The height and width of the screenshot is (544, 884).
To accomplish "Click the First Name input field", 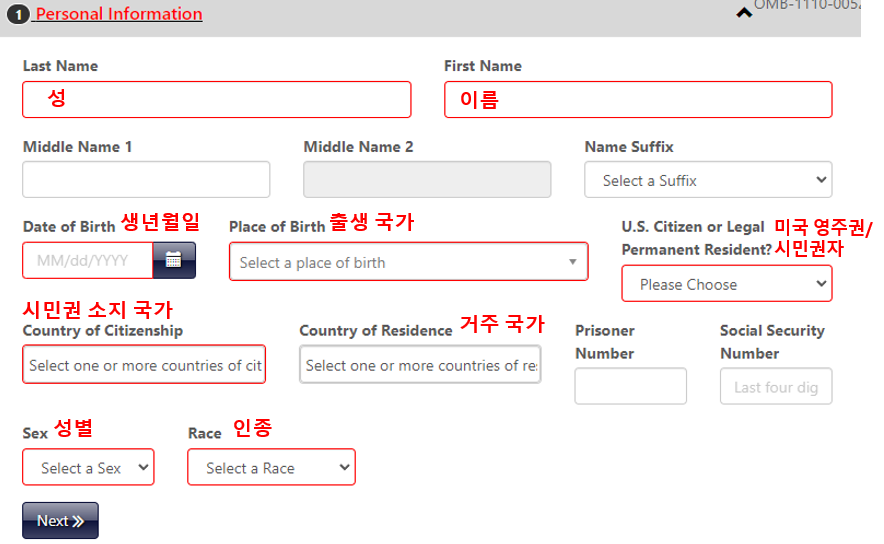I will (x=638, y=99).
